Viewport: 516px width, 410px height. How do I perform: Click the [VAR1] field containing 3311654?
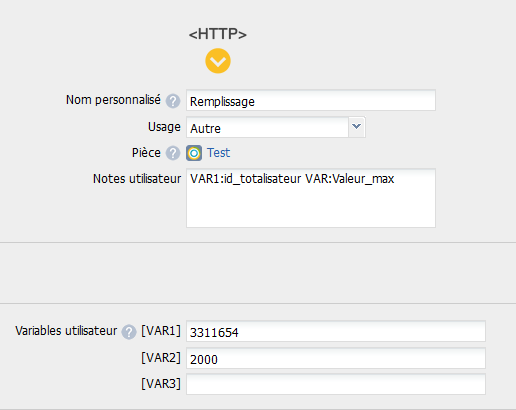pyautogui.click(x=336, y=331)
